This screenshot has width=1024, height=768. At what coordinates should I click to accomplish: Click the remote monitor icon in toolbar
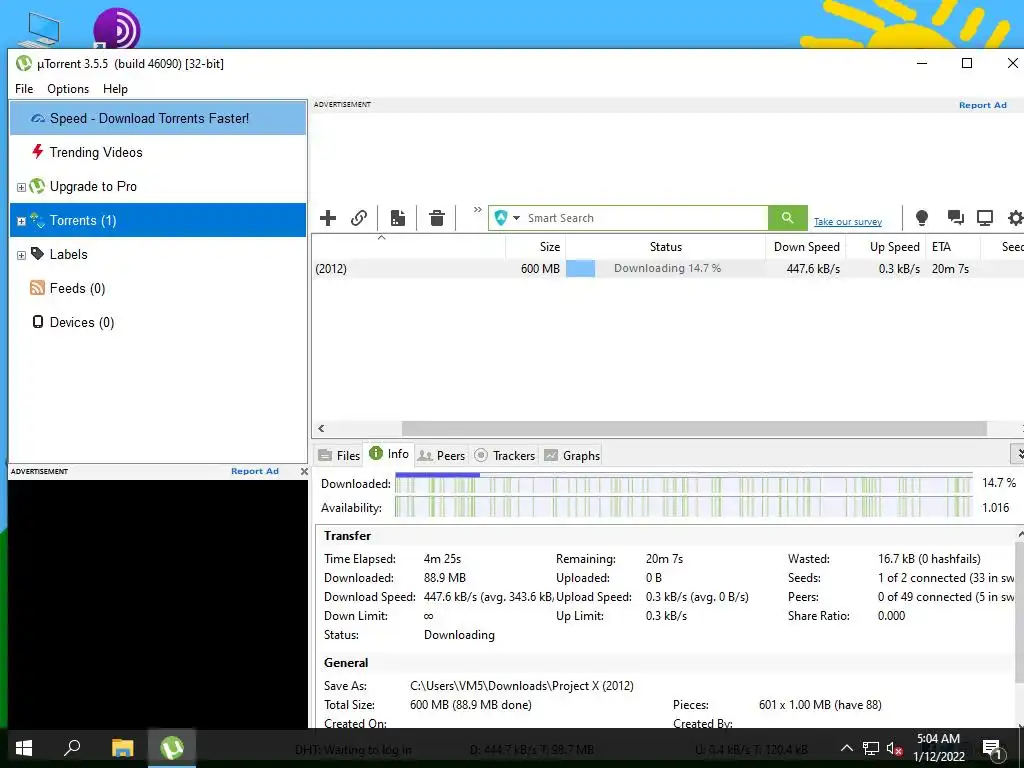click(985, 218)
